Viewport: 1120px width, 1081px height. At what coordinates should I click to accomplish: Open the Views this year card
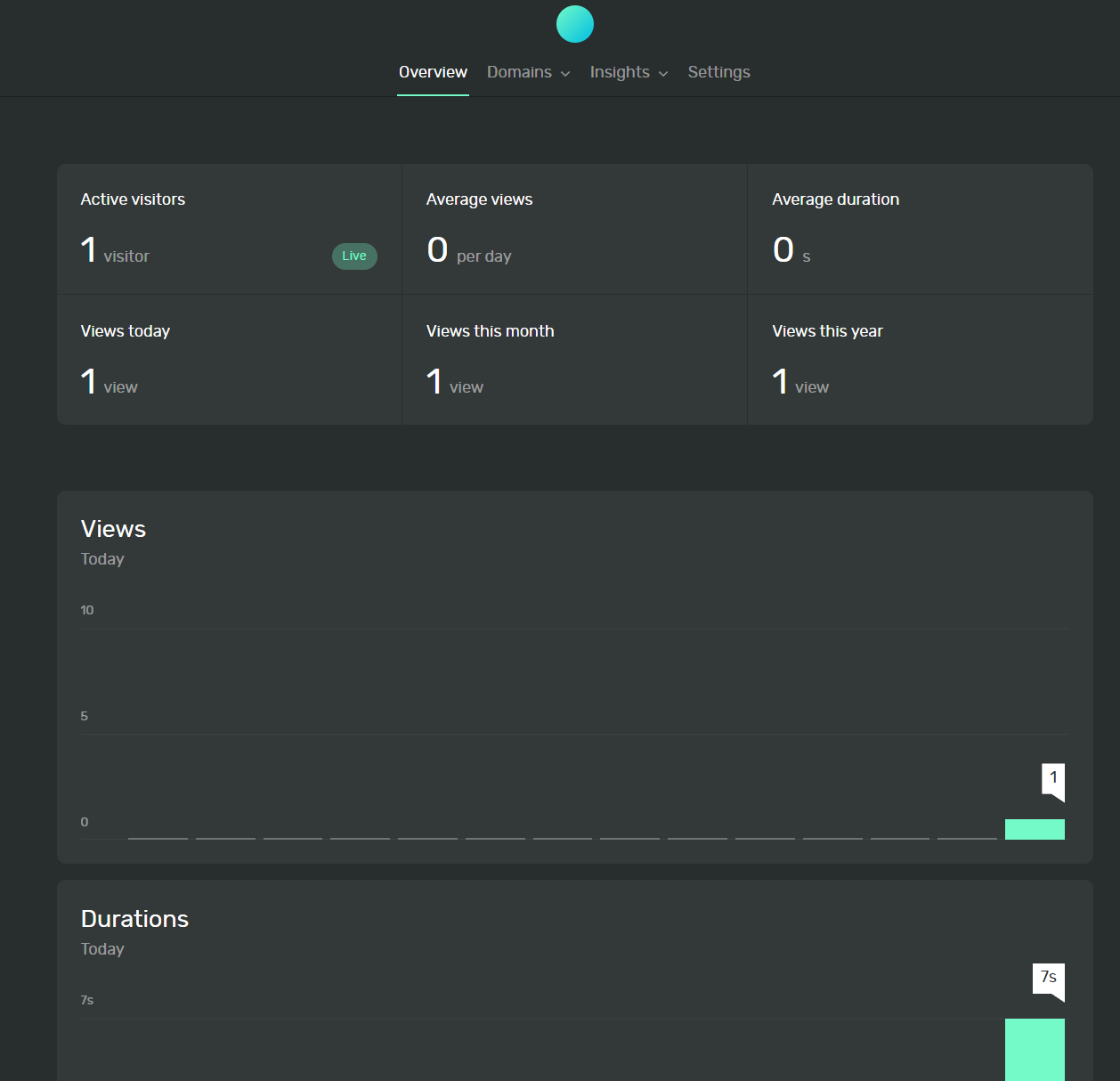pos(920,360)
